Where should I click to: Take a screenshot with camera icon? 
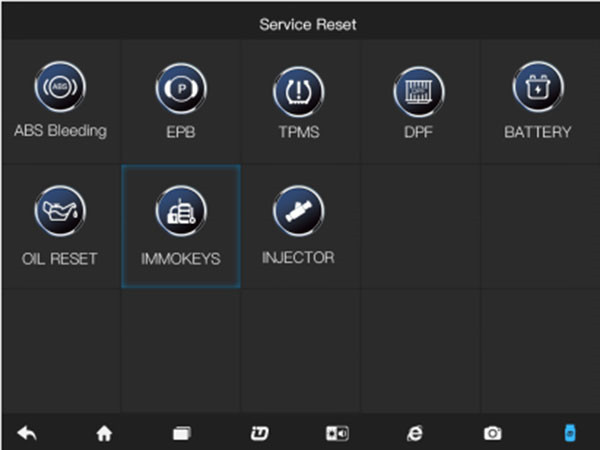[x=492, y=434]
